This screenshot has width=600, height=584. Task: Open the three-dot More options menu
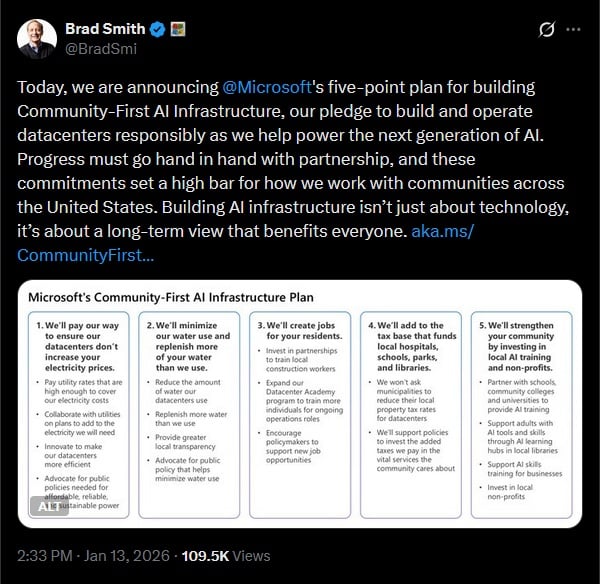tap(574, 30)
